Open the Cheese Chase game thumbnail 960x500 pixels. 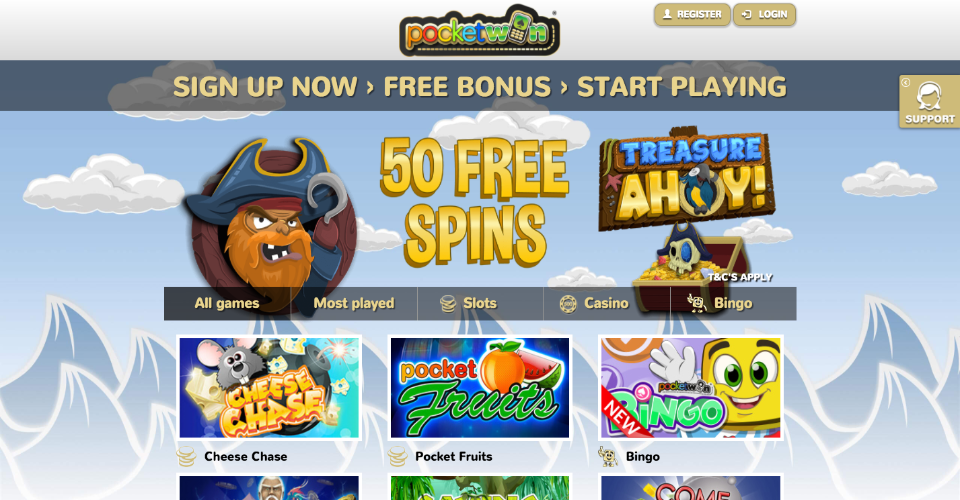(x=269, y=387)
